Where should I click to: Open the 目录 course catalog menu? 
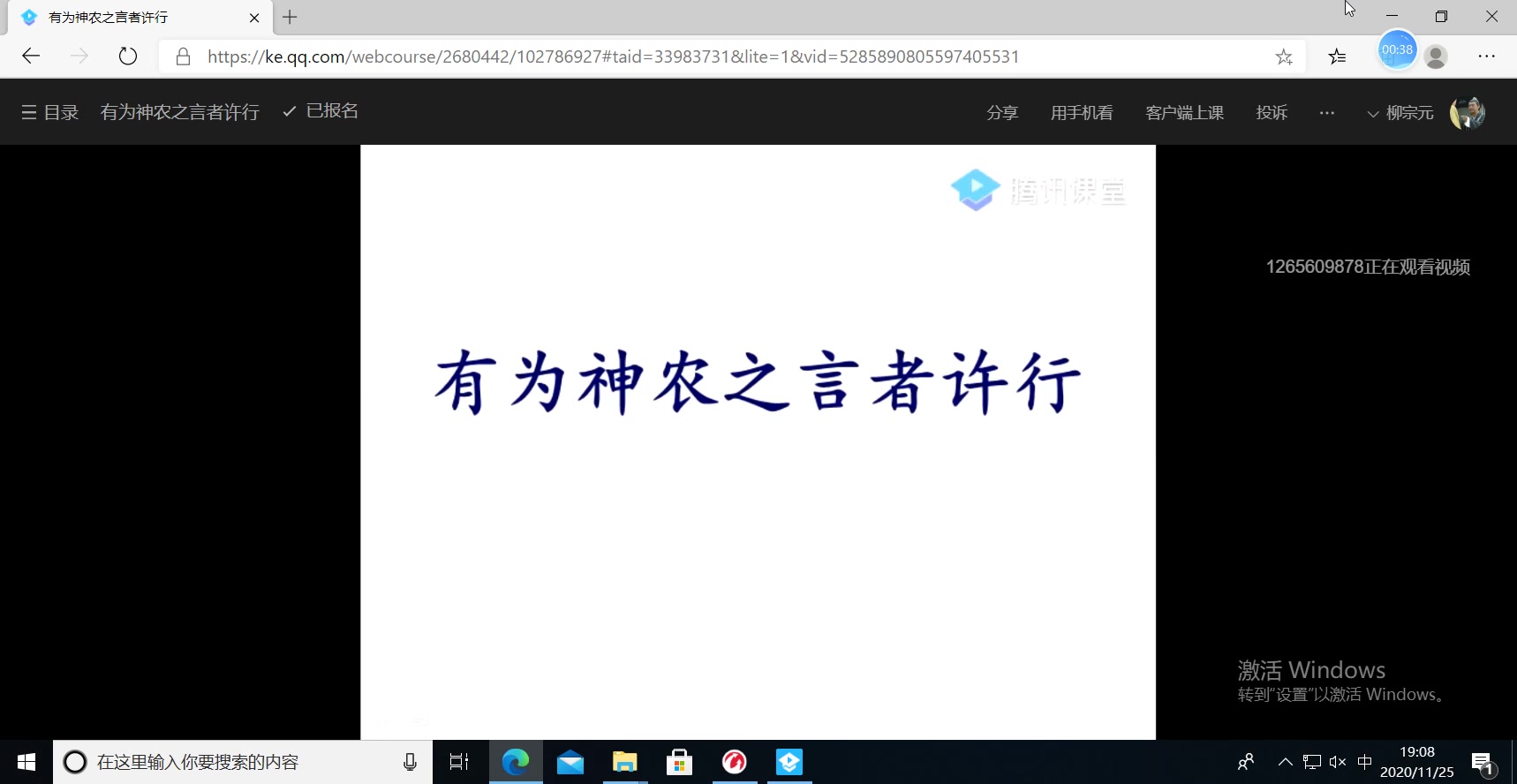pos(50,112)
